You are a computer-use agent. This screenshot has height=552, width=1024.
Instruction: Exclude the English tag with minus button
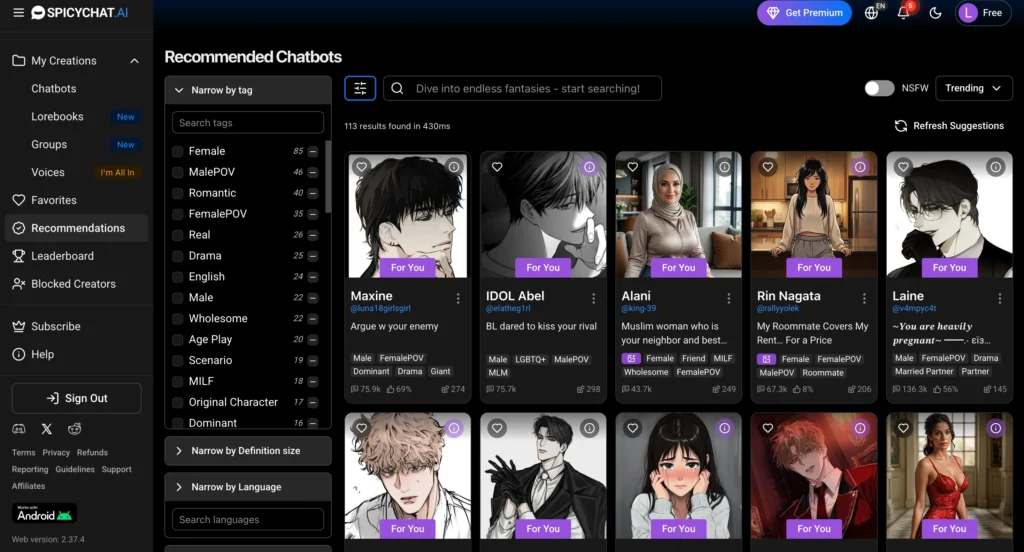[x=313, y=277]
